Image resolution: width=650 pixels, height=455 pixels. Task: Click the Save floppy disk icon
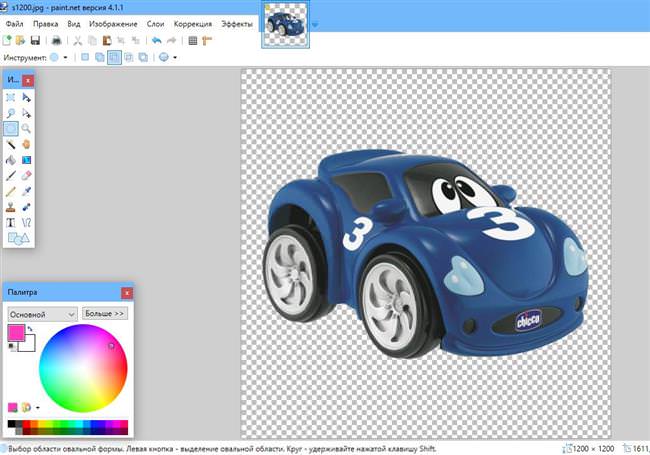35,41
